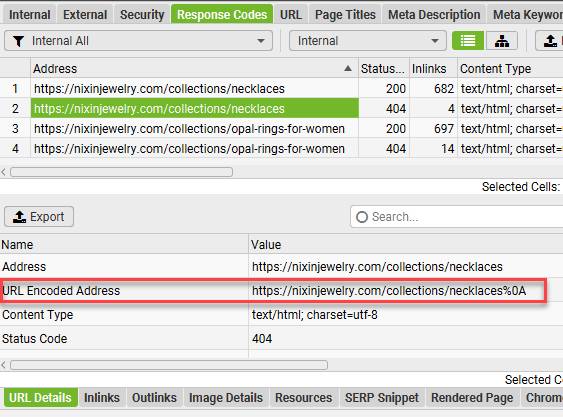Switch to tree view icon
This screenshot has height=417, width=563.
click(502, 41)
